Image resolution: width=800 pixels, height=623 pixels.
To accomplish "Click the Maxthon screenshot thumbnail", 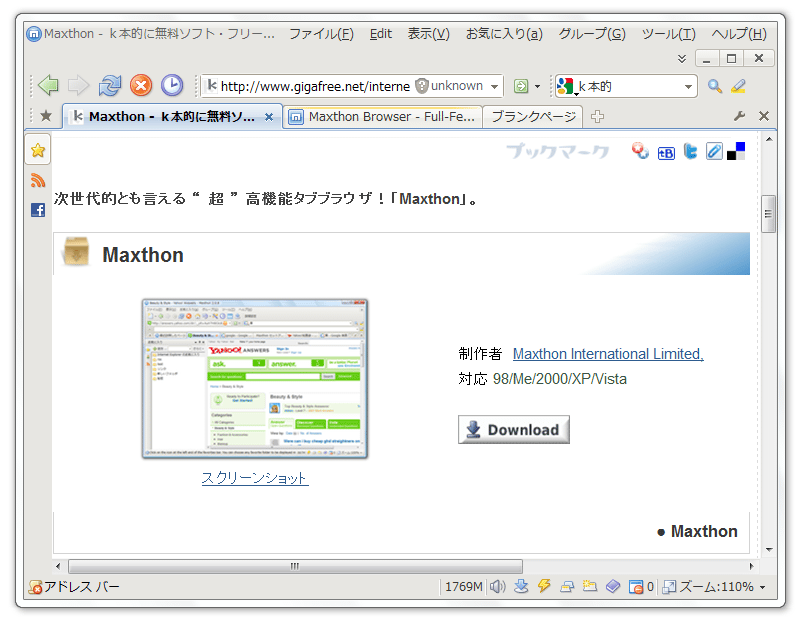I will tap(255, 379).
